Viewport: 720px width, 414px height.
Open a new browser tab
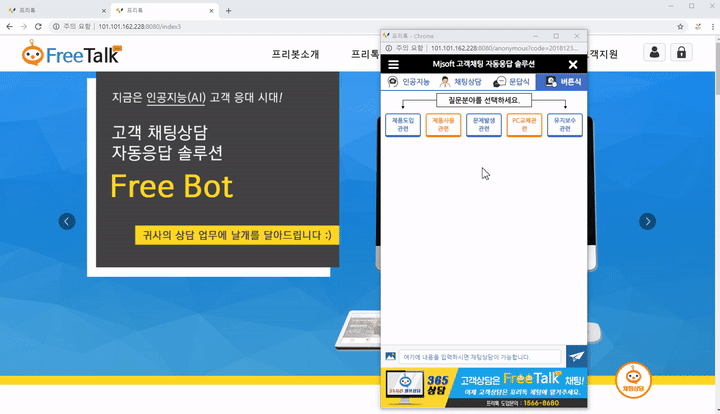tap(228, 11)
